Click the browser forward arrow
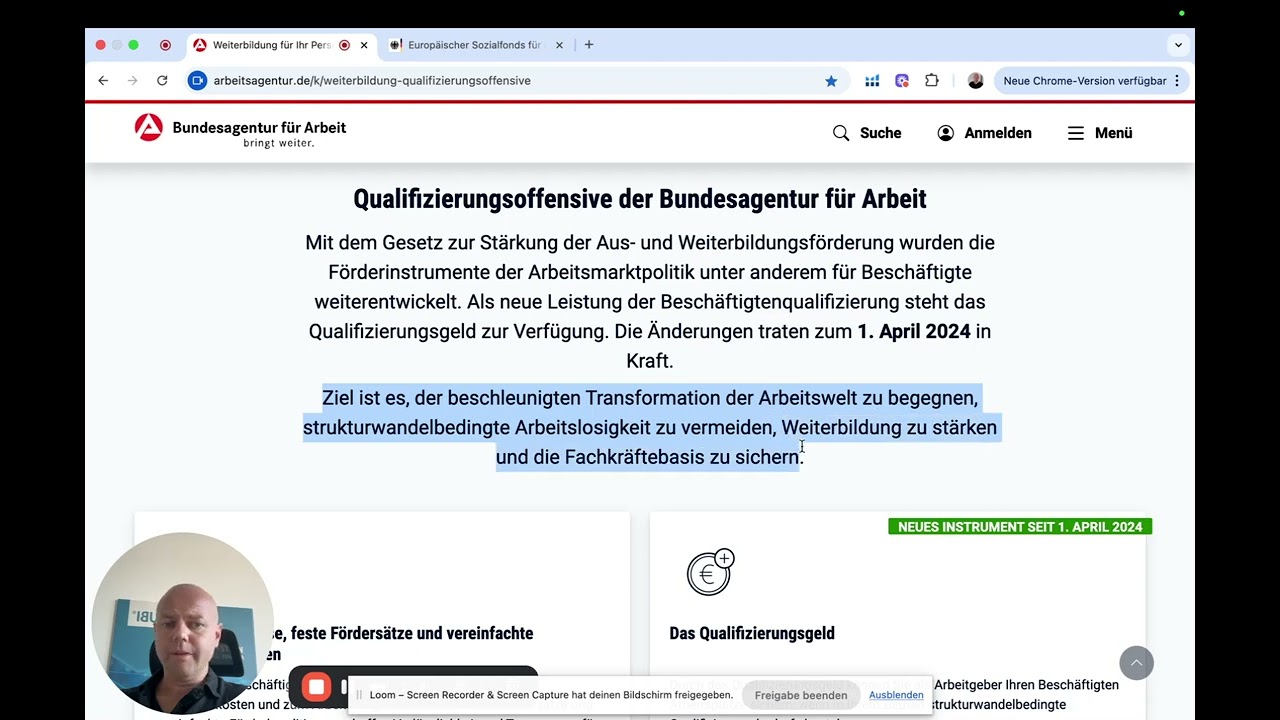The image size is (1280, 720). [132, 81]
